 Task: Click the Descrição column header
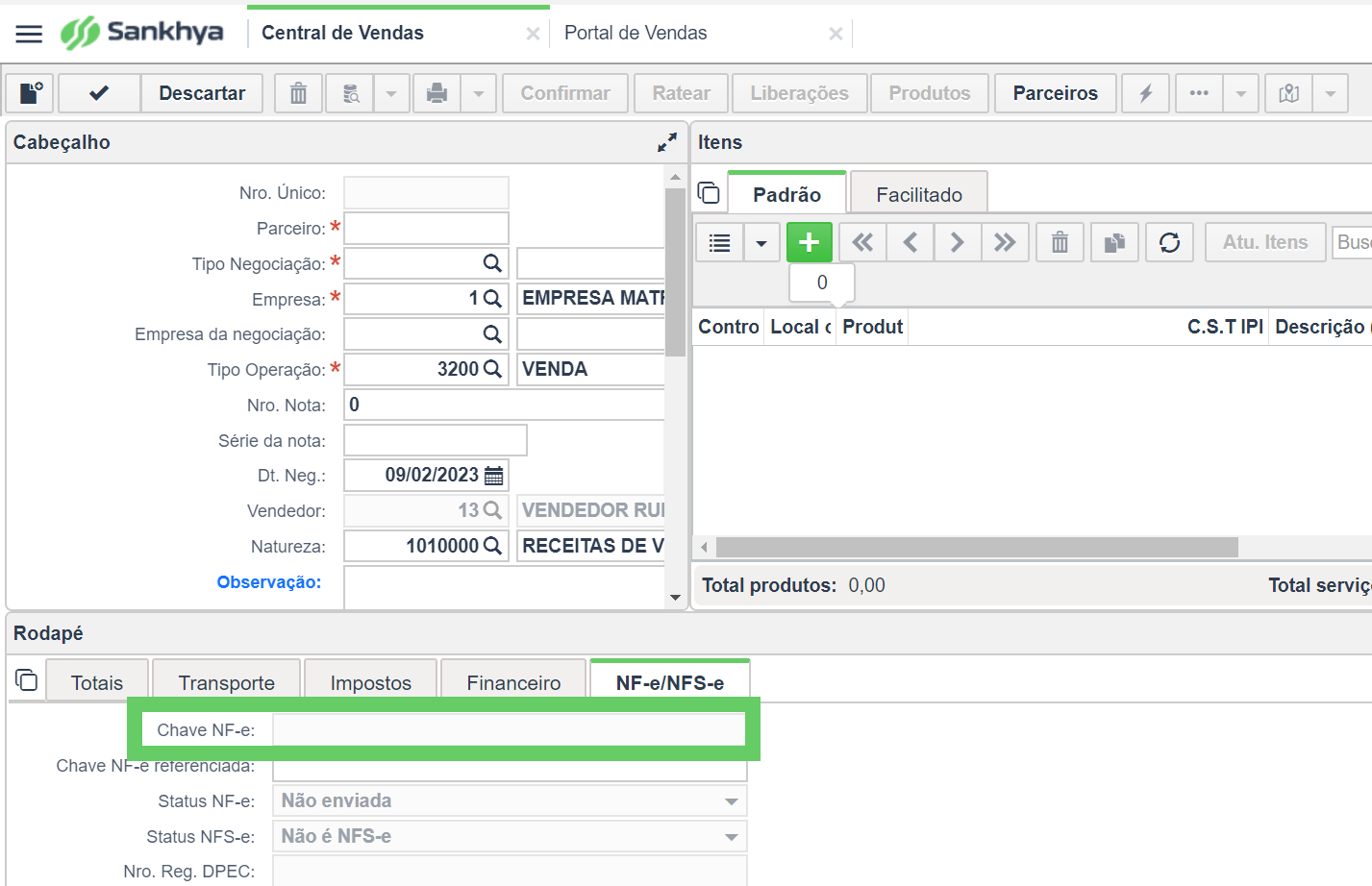[1320, 327]
